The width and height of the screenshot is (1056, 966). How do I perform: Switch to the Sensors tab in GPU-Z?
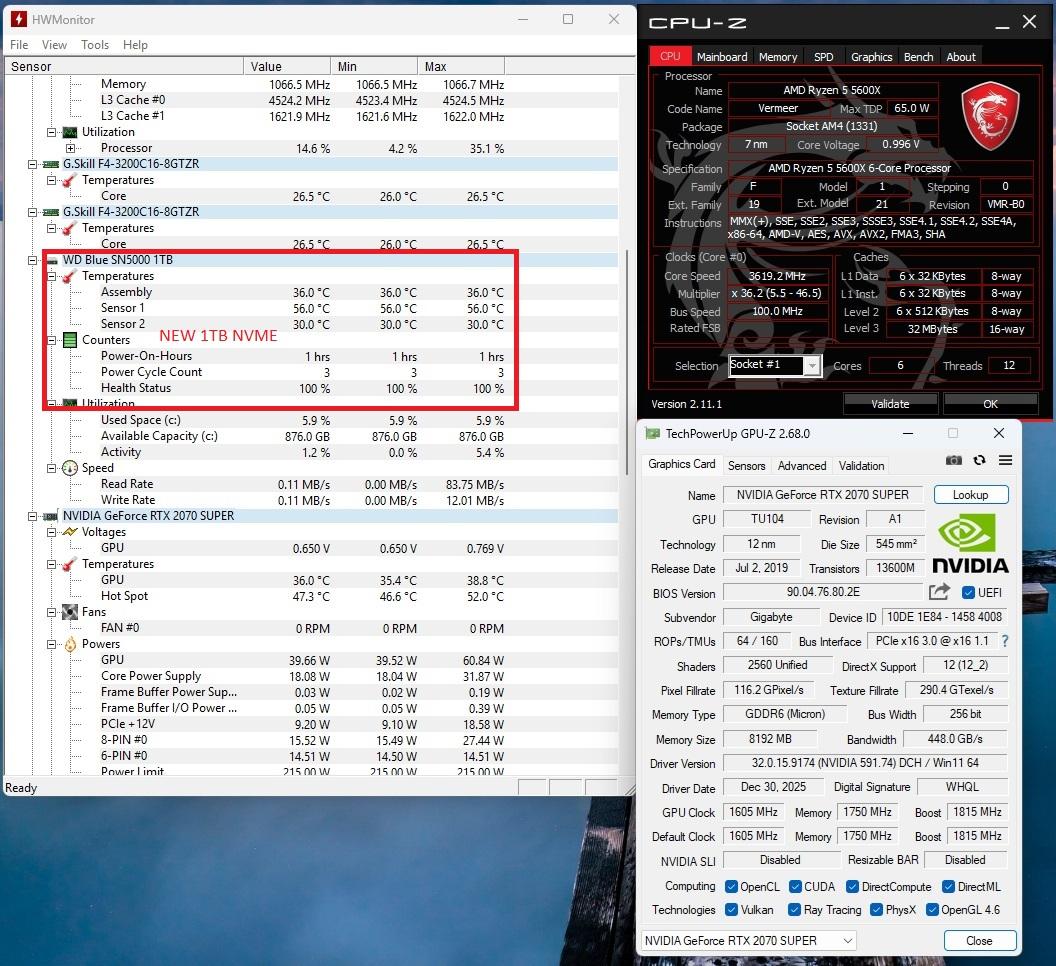[746, 465]
